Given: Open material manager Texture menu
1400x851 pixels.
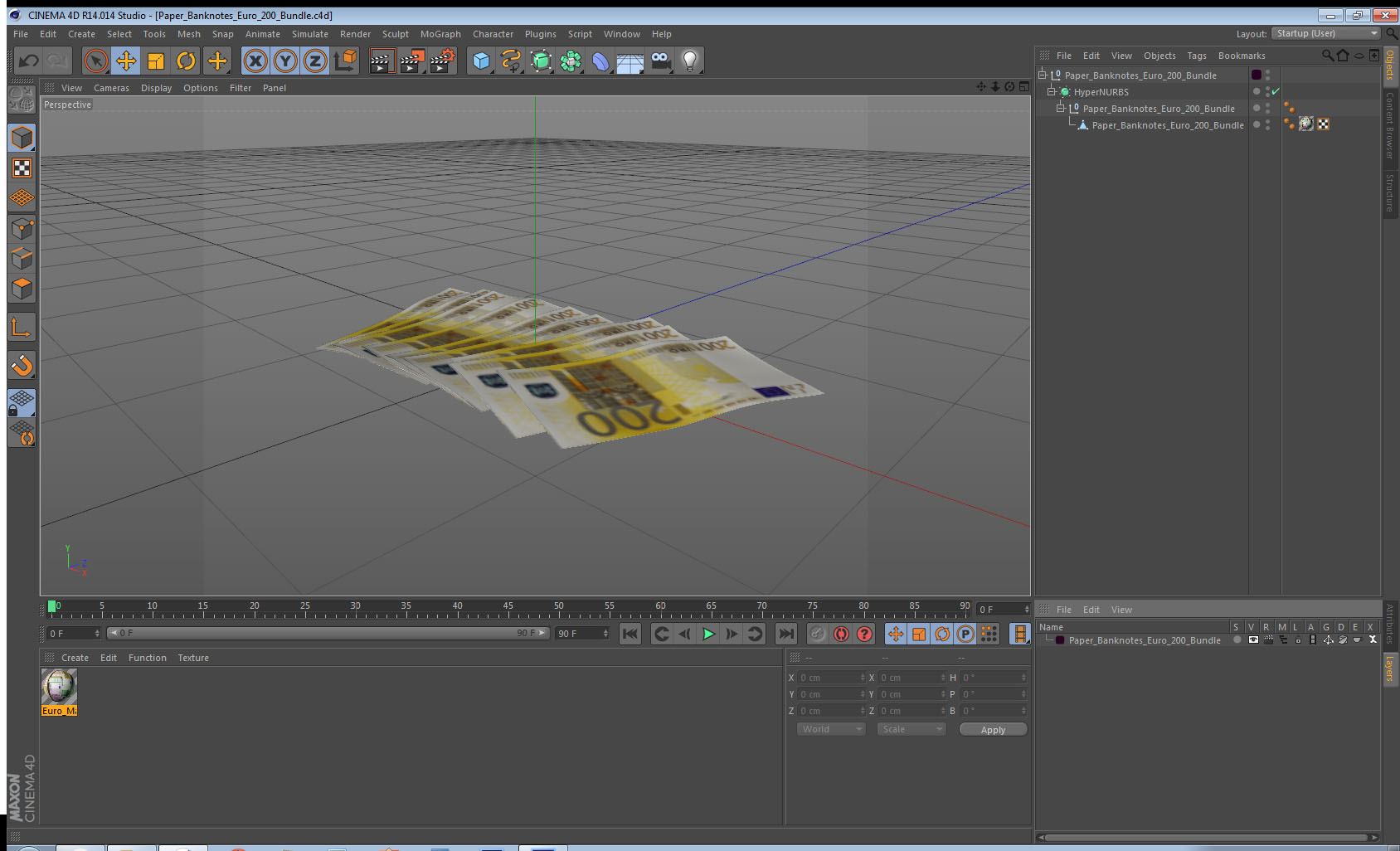Looking at the screenshot, I should (x=193, y=658).
